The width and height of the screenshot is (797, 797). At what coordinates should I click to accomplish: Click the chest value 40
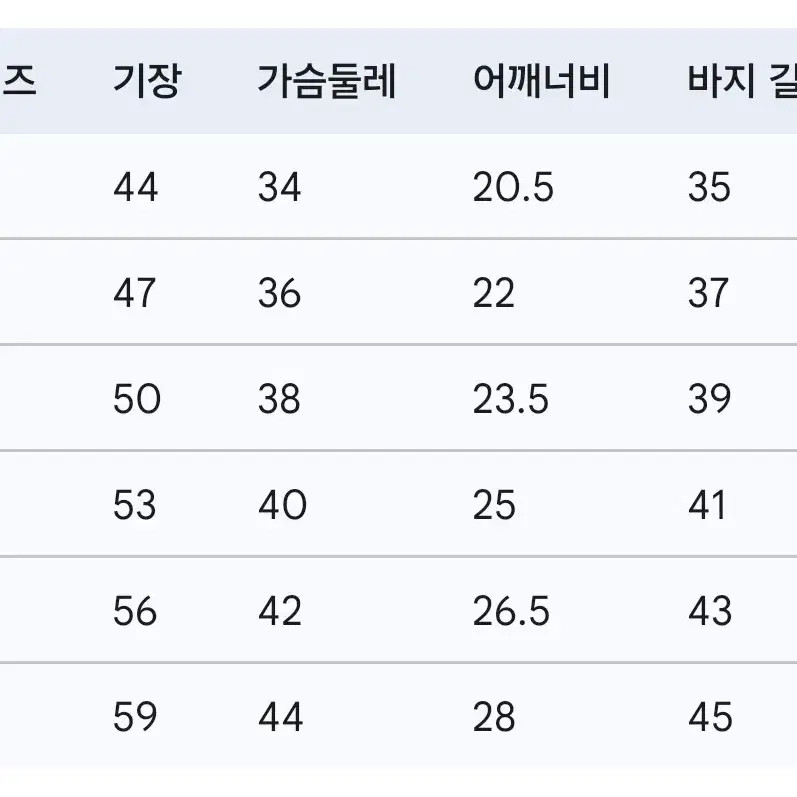(x=283, y=505)
